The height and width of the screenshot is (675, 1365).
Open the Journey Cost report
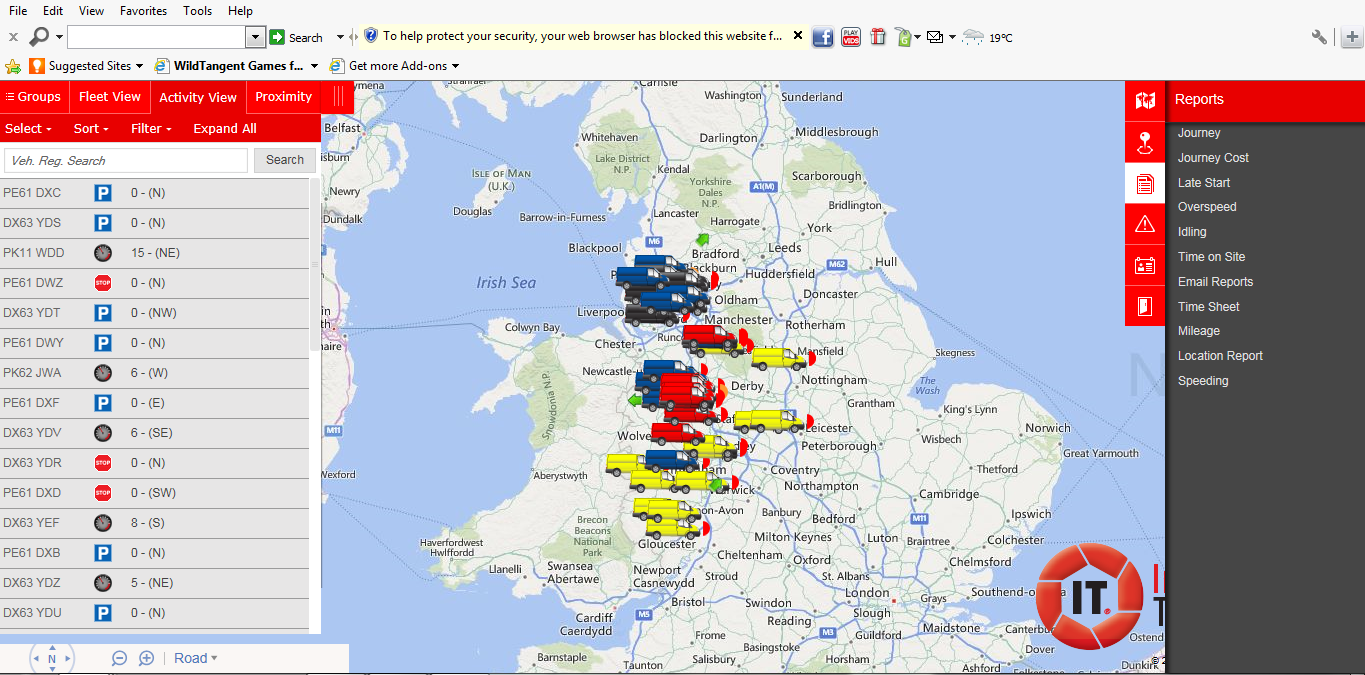point(1213,158)
